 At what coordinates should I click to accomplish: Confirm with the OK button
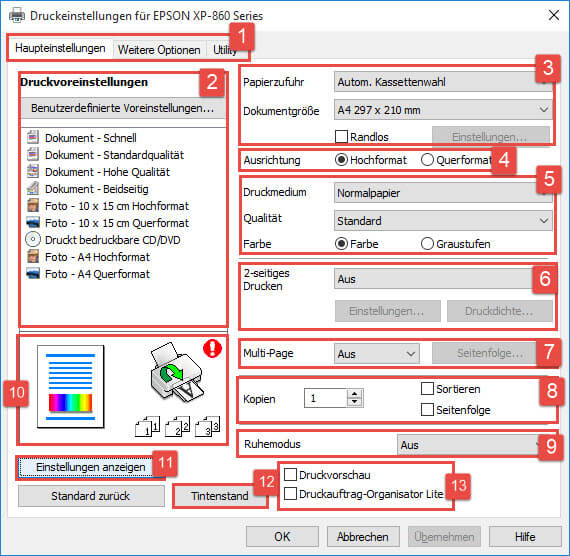point(282,537)
